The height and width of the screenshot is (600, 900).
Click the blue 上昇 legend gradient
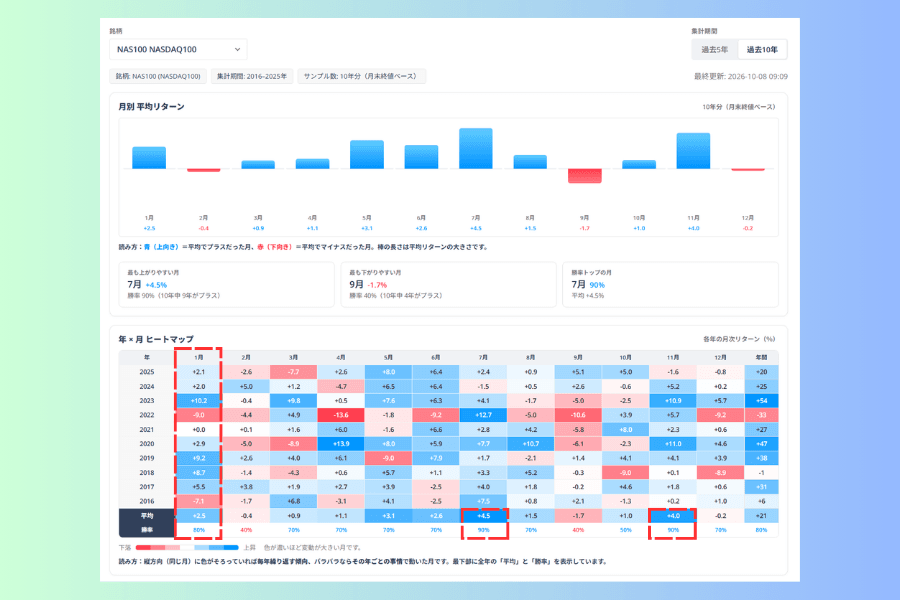(x=216, y=548)
